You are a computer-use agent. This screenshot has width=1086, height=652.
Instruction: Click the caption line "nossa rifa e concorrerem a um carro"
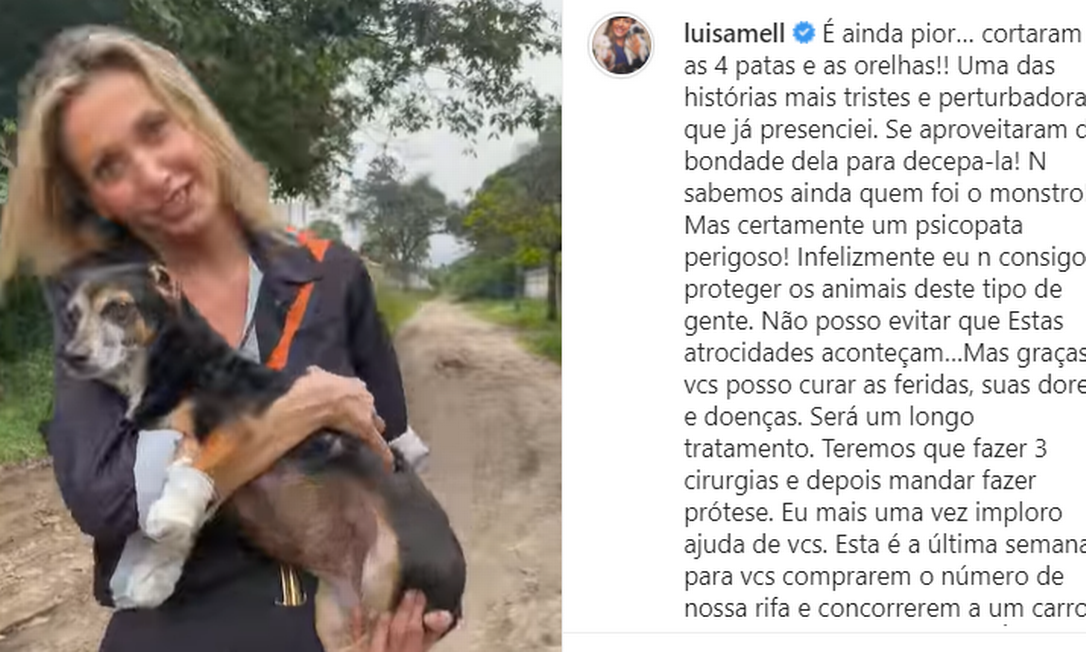[x=884, y=608]
